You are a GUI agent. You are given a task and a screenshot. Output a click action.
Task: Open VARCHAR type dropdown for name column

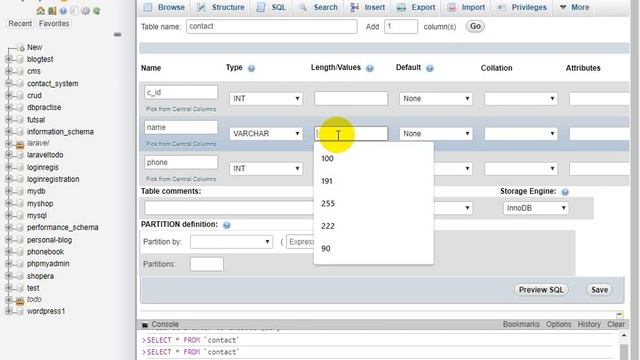tap(266, 134)
